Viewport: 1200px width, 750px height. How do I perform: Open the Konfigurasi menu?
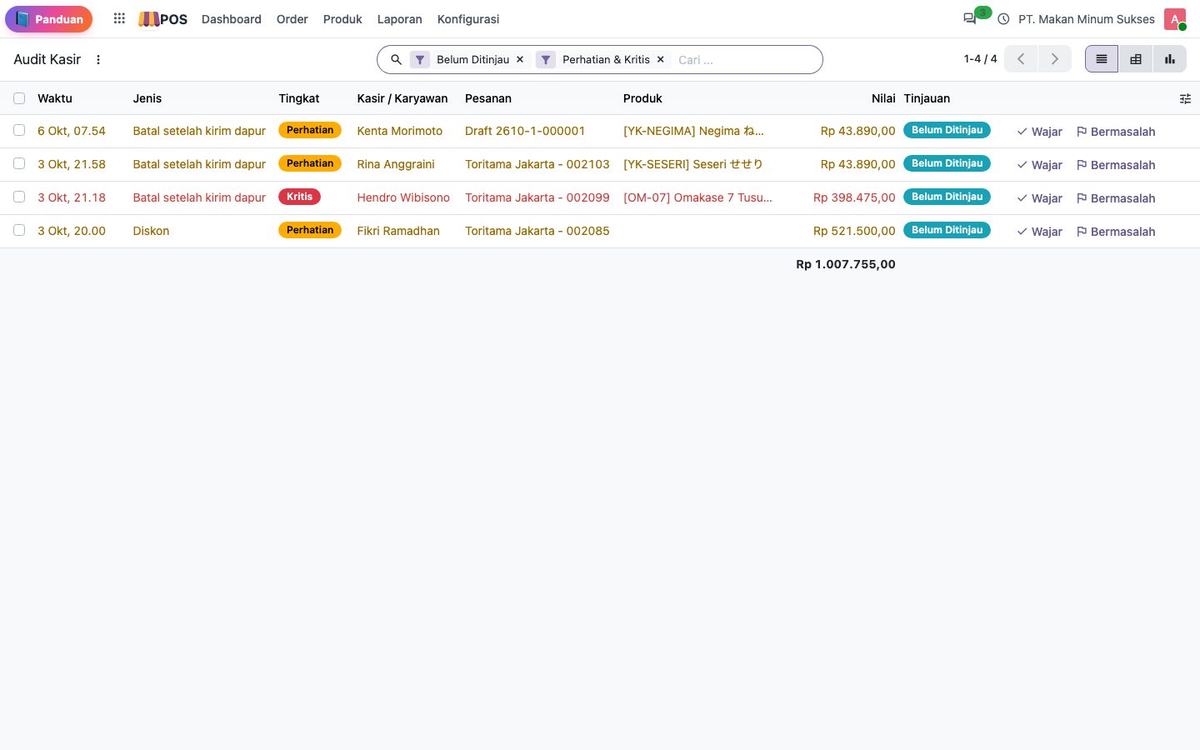(x=468, y=19)
